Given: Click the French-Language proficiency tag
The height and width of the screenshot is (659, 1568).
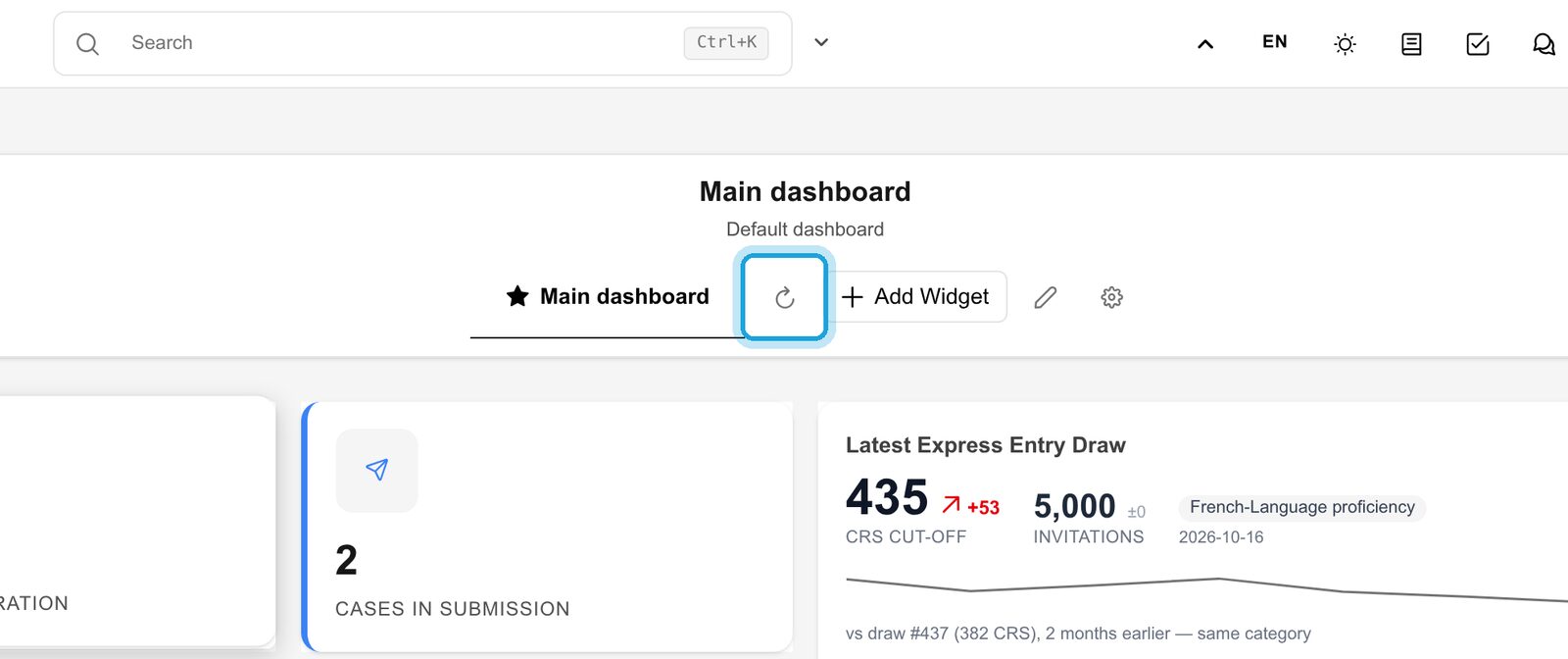Looking at the screenshot, I should click(1302, 507).
